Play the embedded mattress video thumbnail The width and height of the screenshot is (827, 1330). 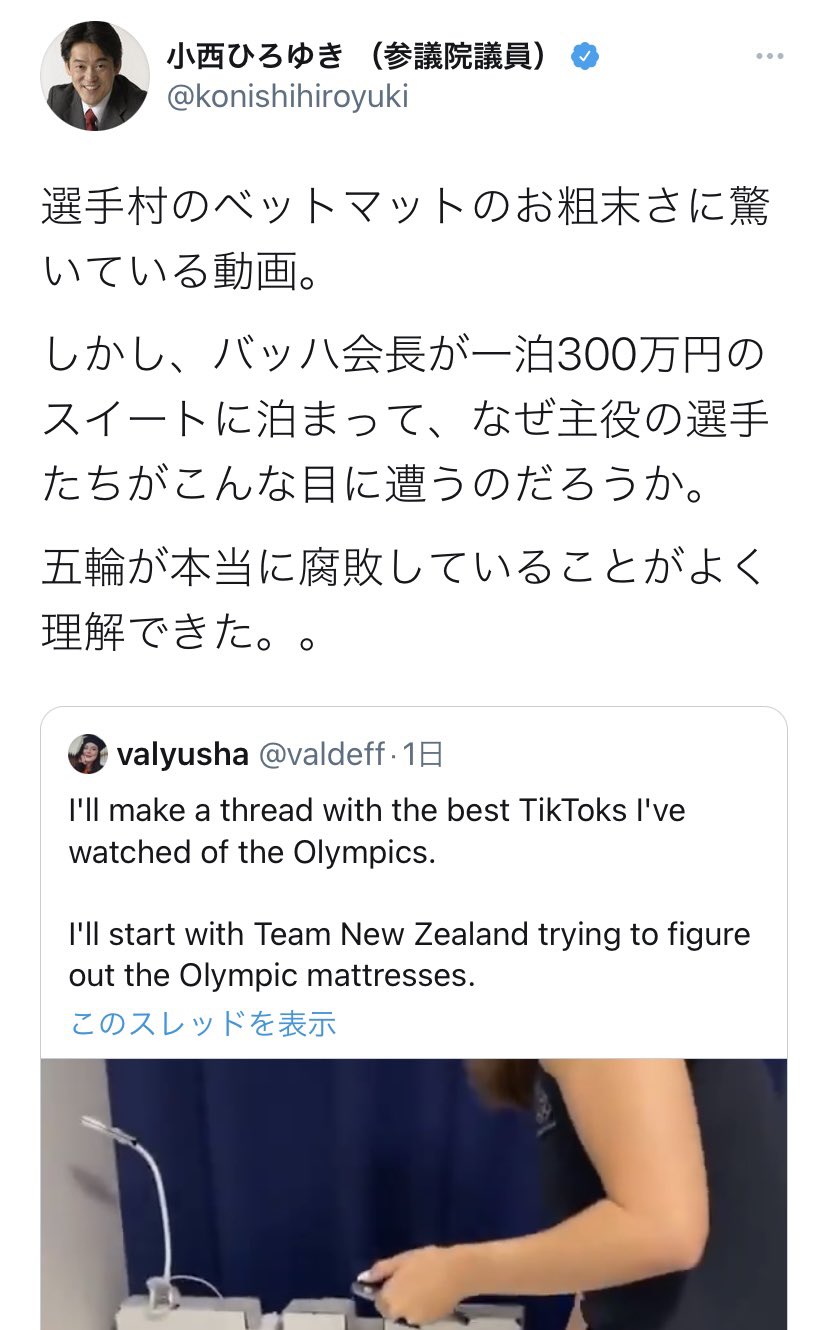point(414,1194)
